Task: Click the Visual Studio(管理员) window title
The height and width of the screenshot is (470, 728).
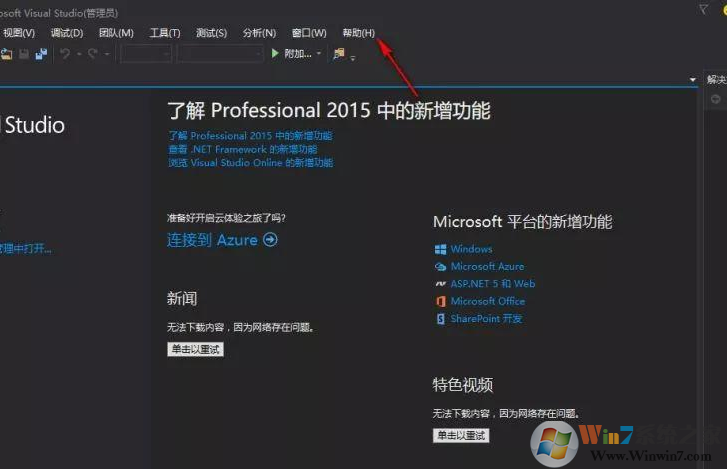Action: coord(59,13)
